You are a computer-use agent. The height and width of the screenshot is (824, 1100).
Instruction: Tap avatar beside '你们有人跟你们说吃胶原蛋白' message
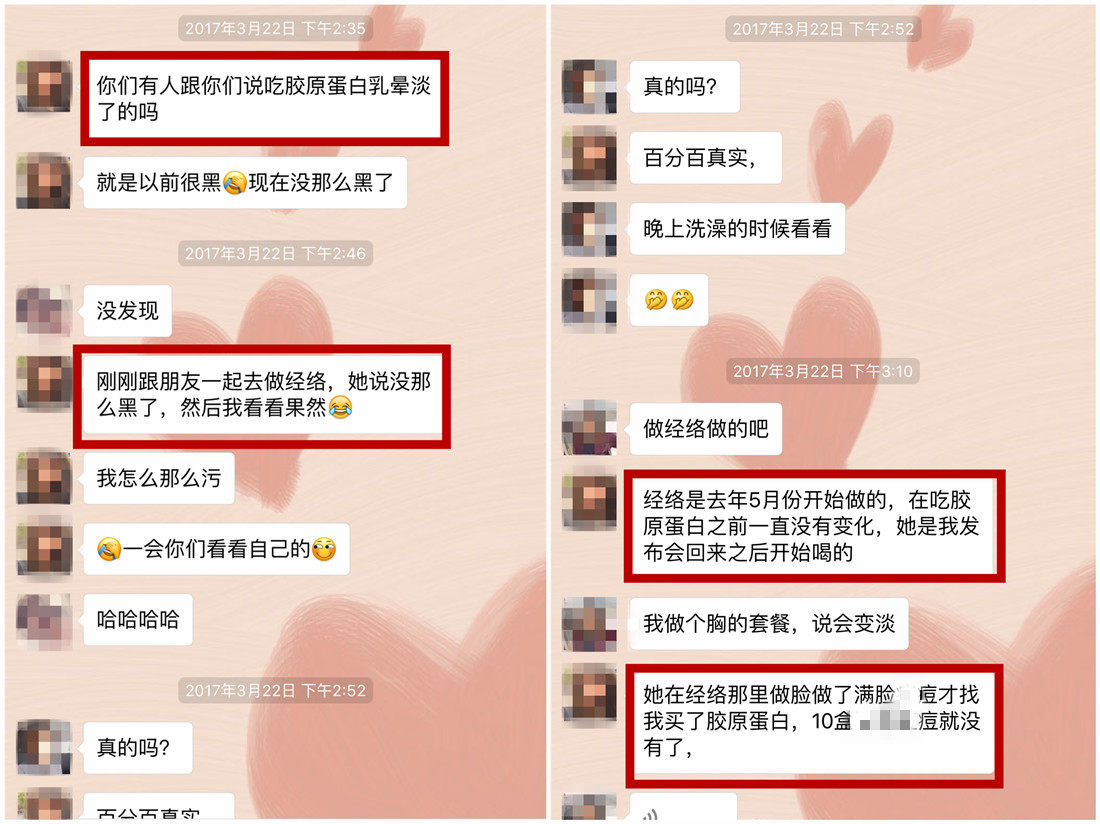(43, 86)
